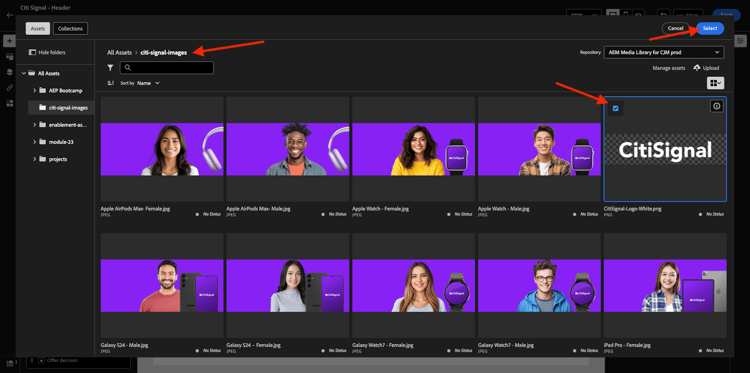The image size is (750, 373).
Task: Collapse the All Assets tree node
Action: (x=23, y=73)
